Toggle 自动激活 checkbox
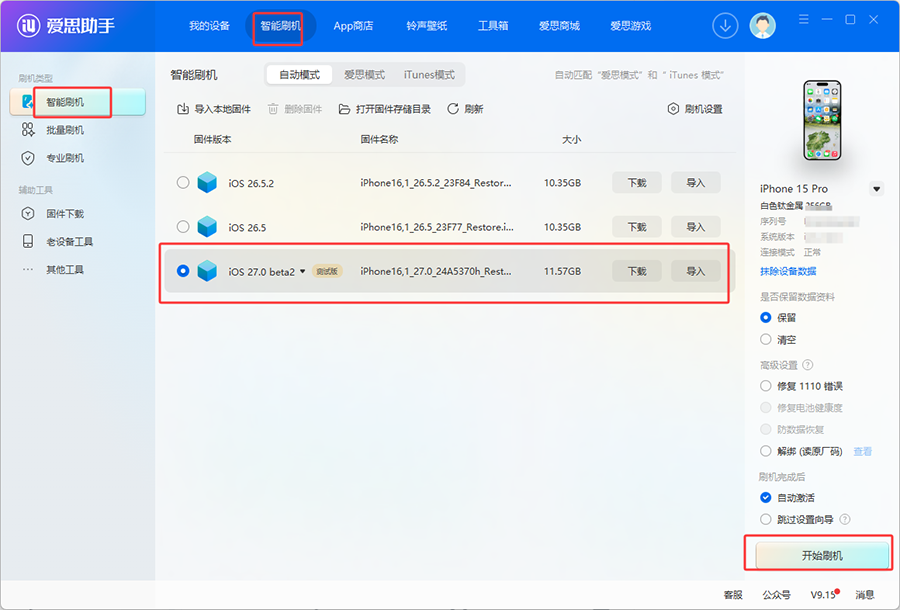 [766, 498]
